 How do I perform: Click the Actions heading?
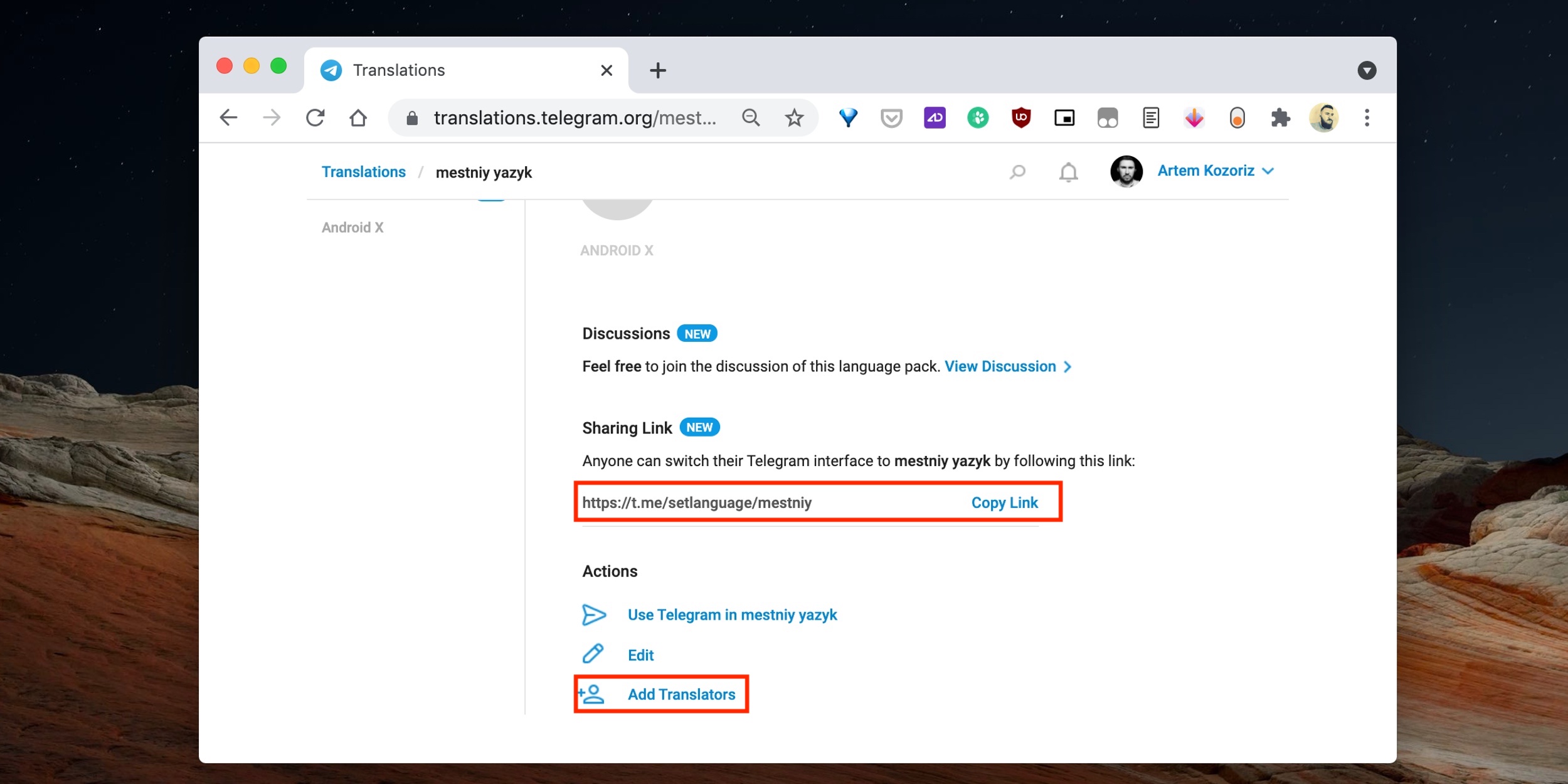(610, 571)
